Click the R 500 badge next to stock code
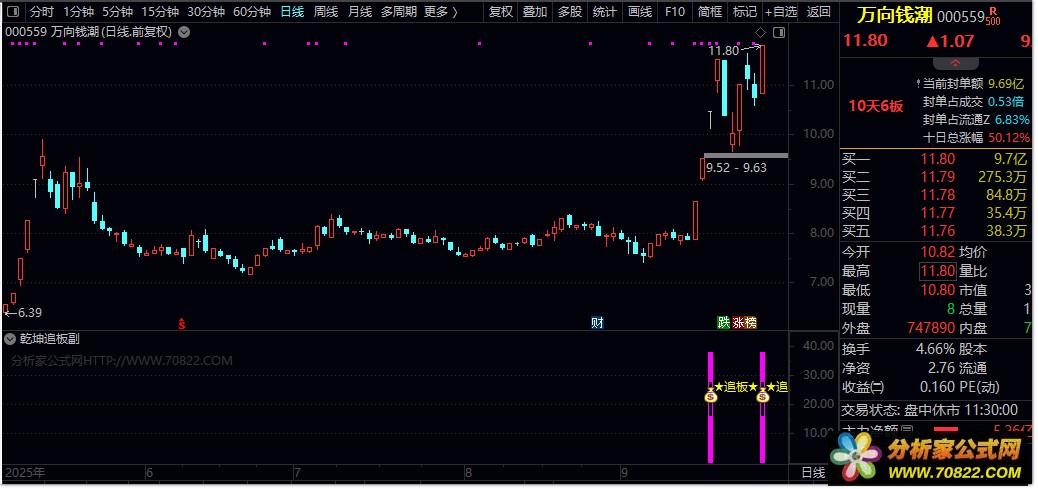The width and height of the screenshot is (1038, 489). [x=992, y=16]
